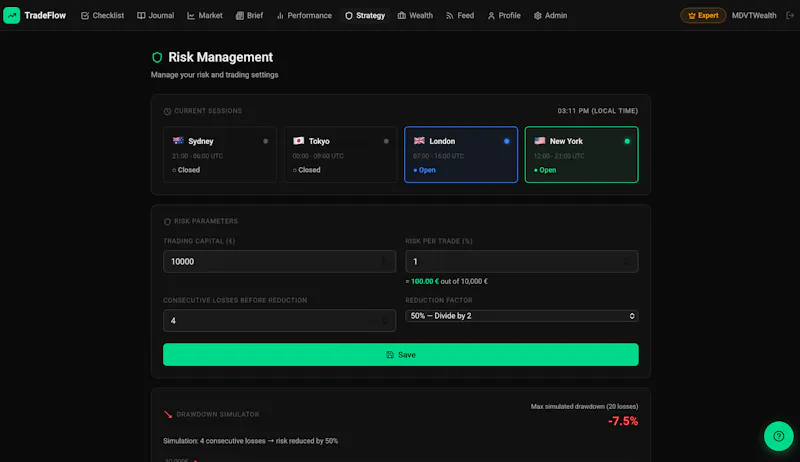This screenshot has height=462, width=800.
Task: Open the Brief section
Action: [x=249, y=15]
